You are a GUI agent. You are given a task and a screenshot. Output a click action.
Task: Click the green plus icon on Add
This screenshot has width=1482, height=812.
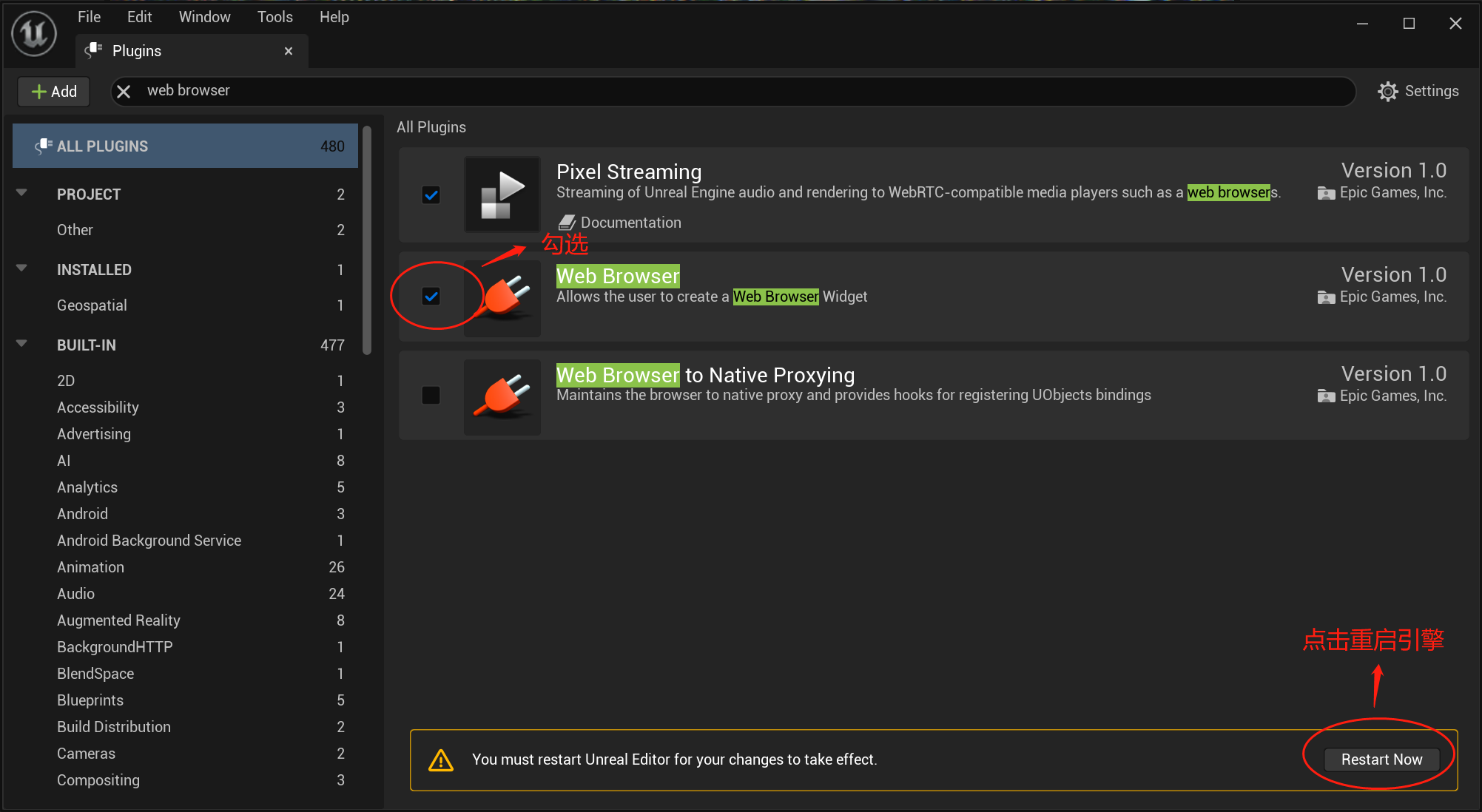tap(39, 92)
